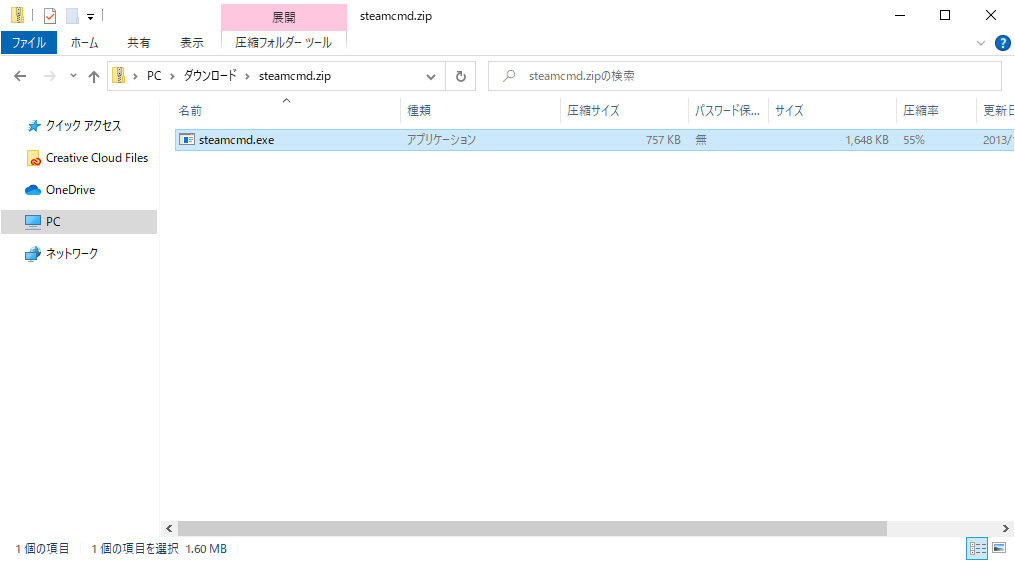1015x561 pixels.
Task: Switch to details view layout
Action: click(x=977, y=549)
